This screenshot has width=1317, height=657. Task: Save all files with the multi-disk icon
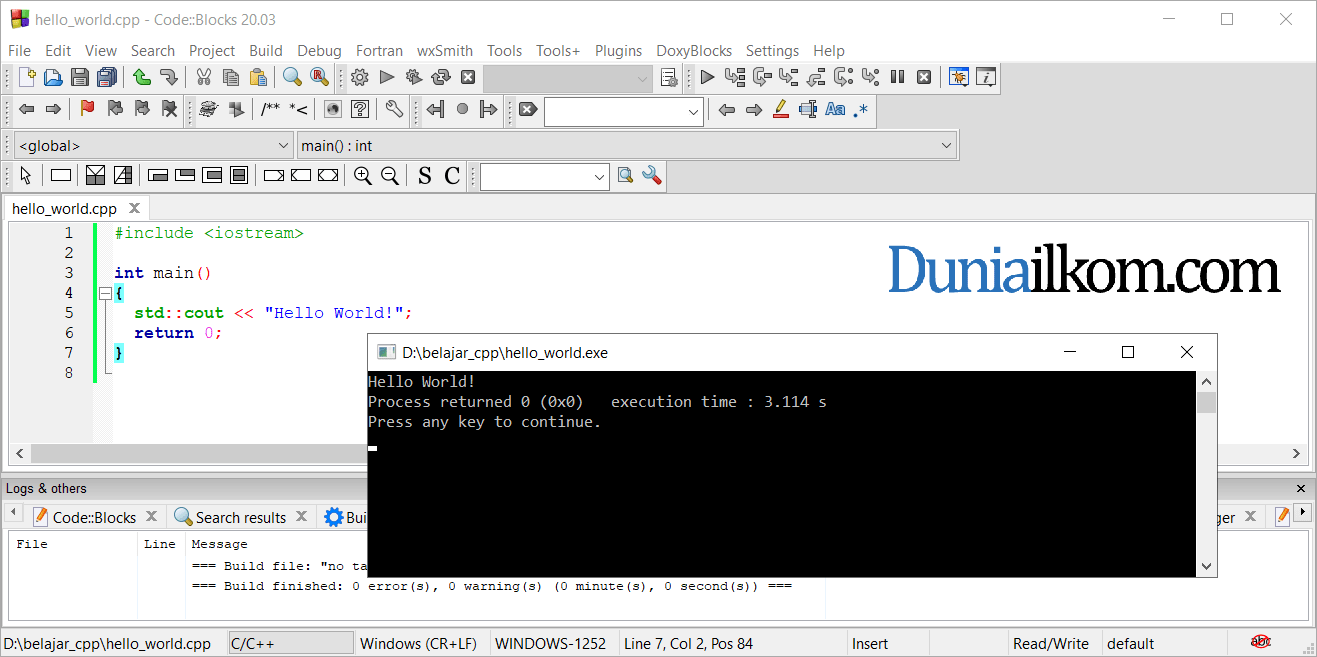[107, 77]
